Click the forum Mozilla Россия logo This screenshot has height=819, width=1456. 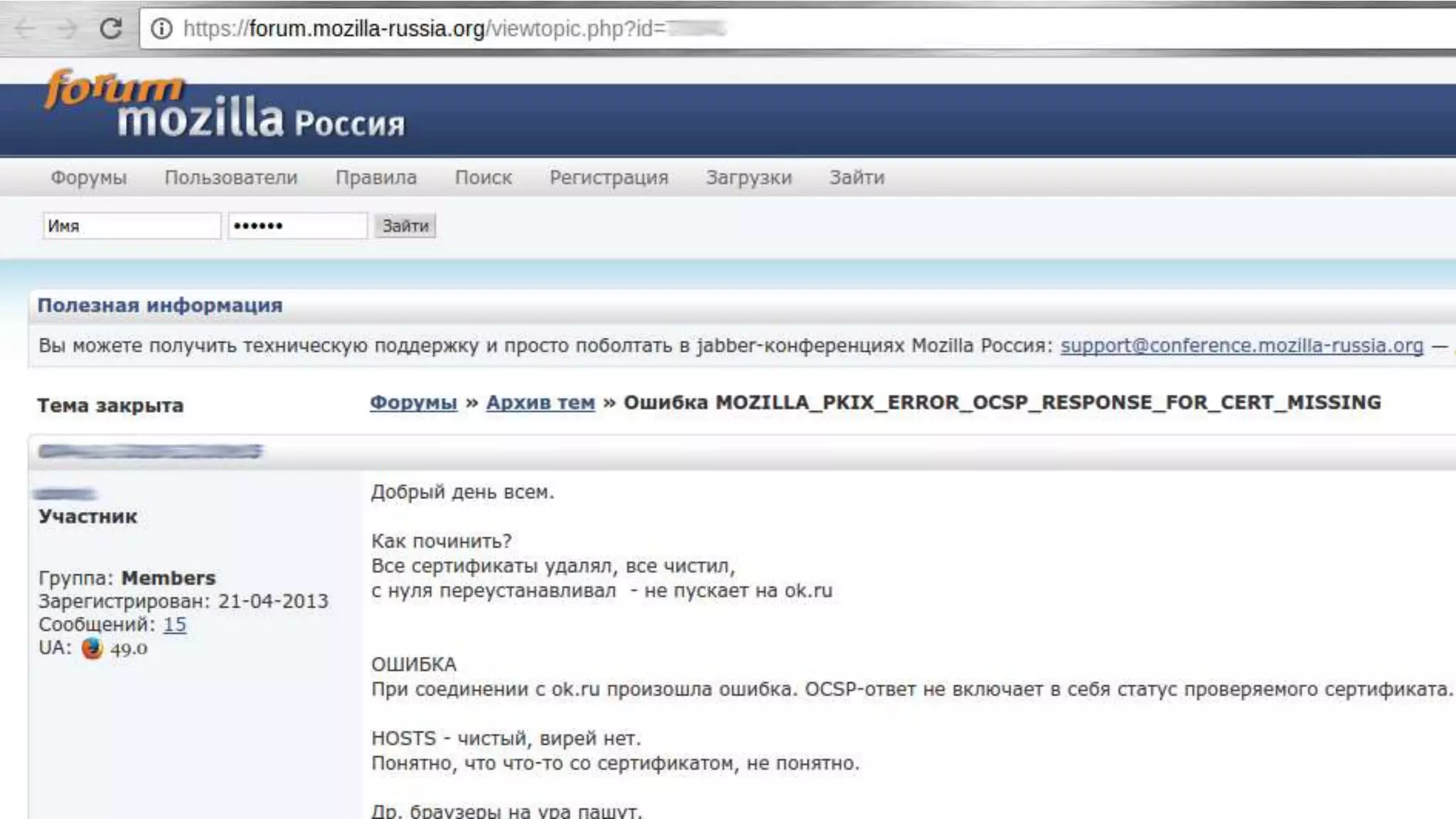coord(224,105)
